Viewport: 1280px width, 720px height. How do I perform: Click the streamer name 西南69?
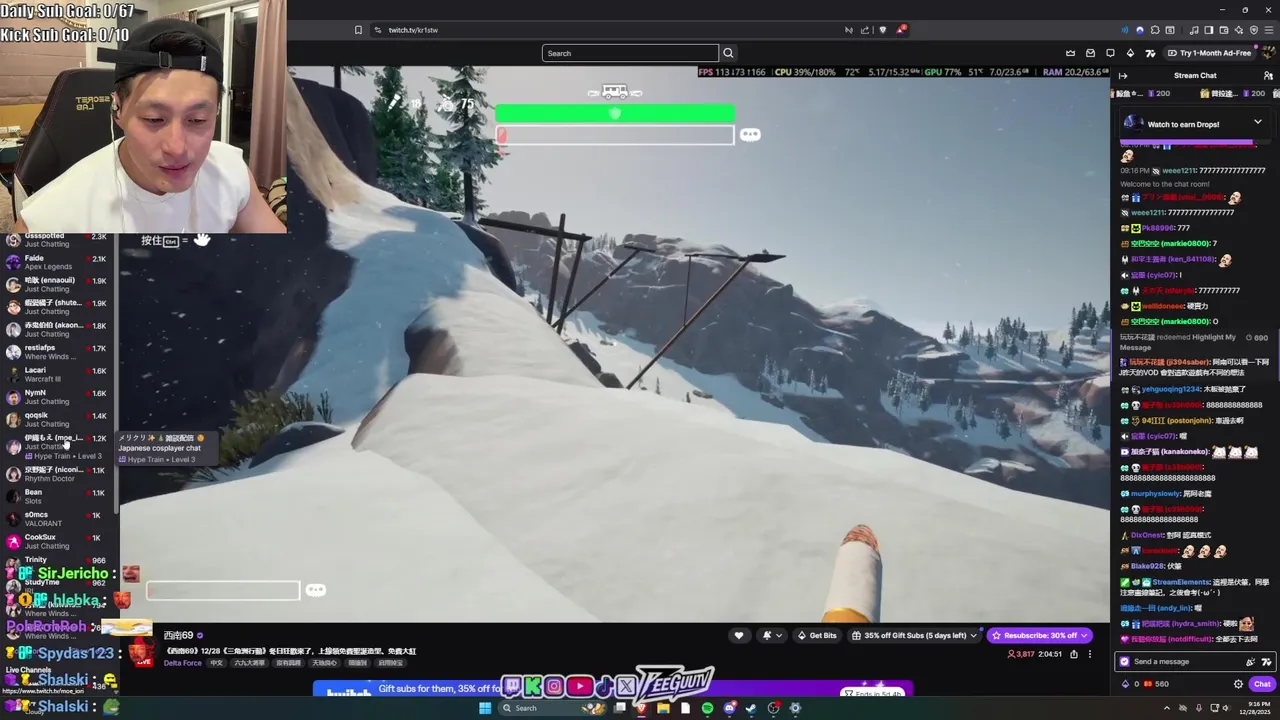point(179,635)
